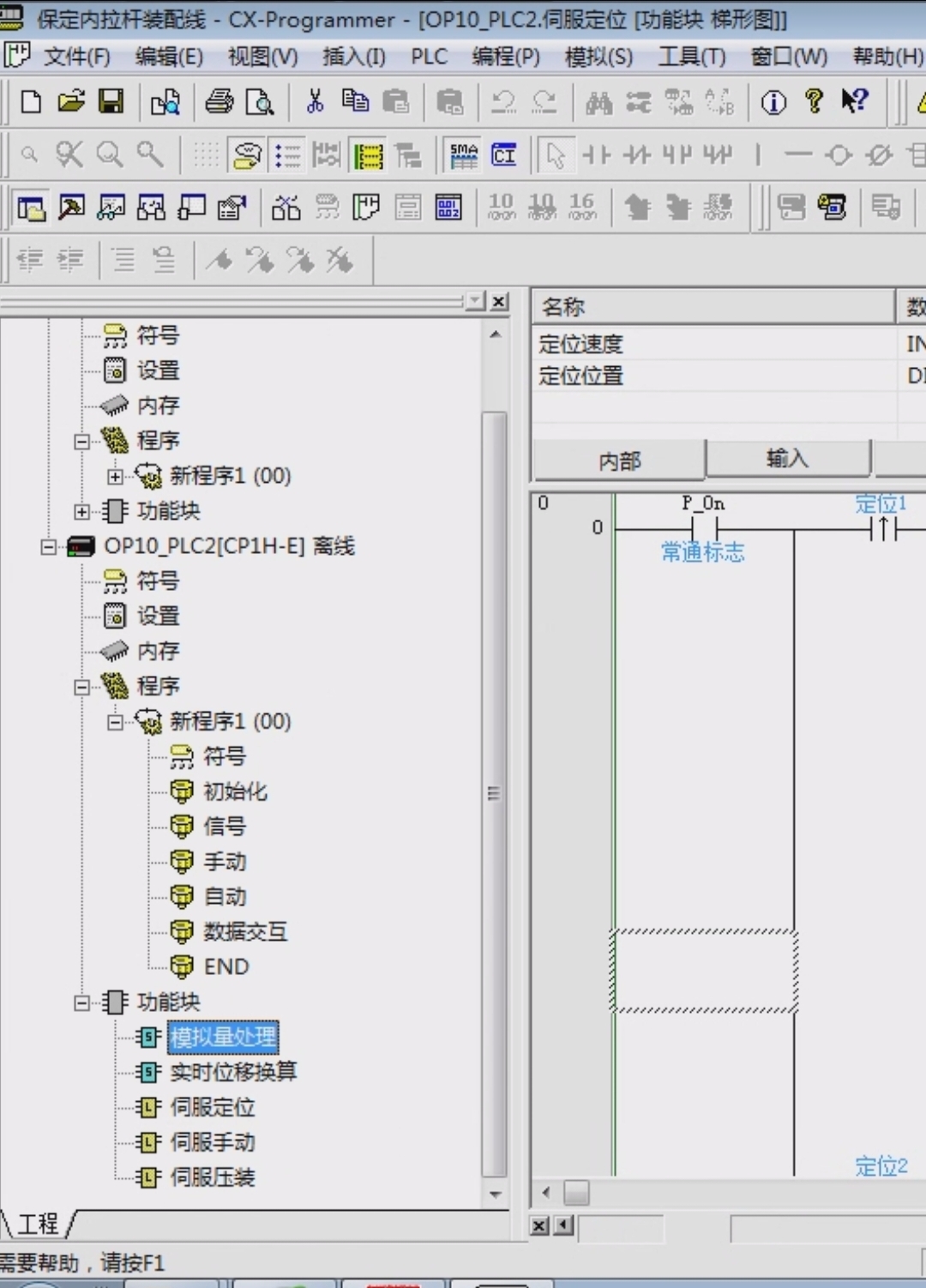Viewport: 926px width, 1288px height.
Task: Collapse the OP10_PLC2 project node
Action: point(49,547)
